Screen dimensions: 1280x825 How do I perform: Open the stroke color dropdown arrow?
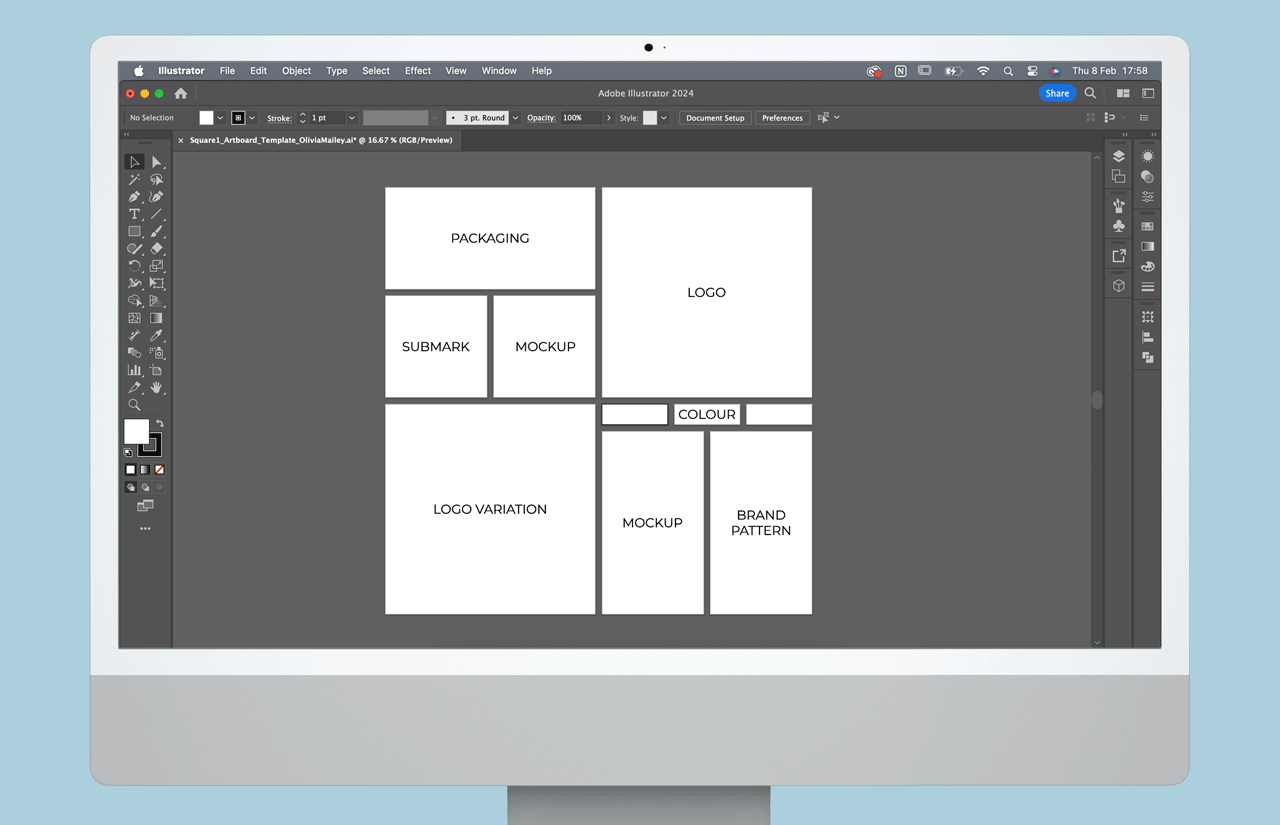pos(252,118)
